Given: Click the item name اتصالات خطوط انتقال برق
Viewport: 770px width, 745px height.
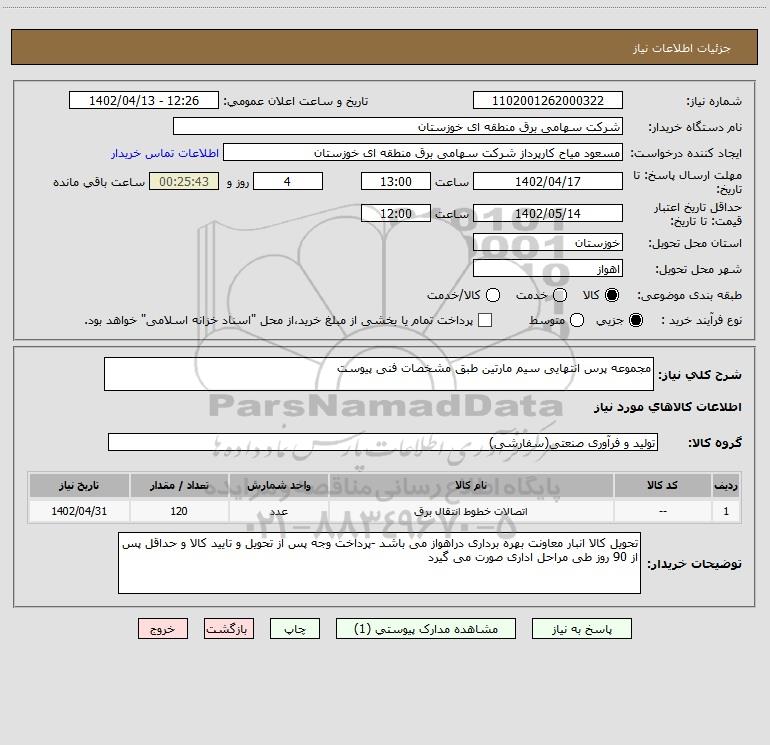Looking at the screenshot, I should click(471, 511).
